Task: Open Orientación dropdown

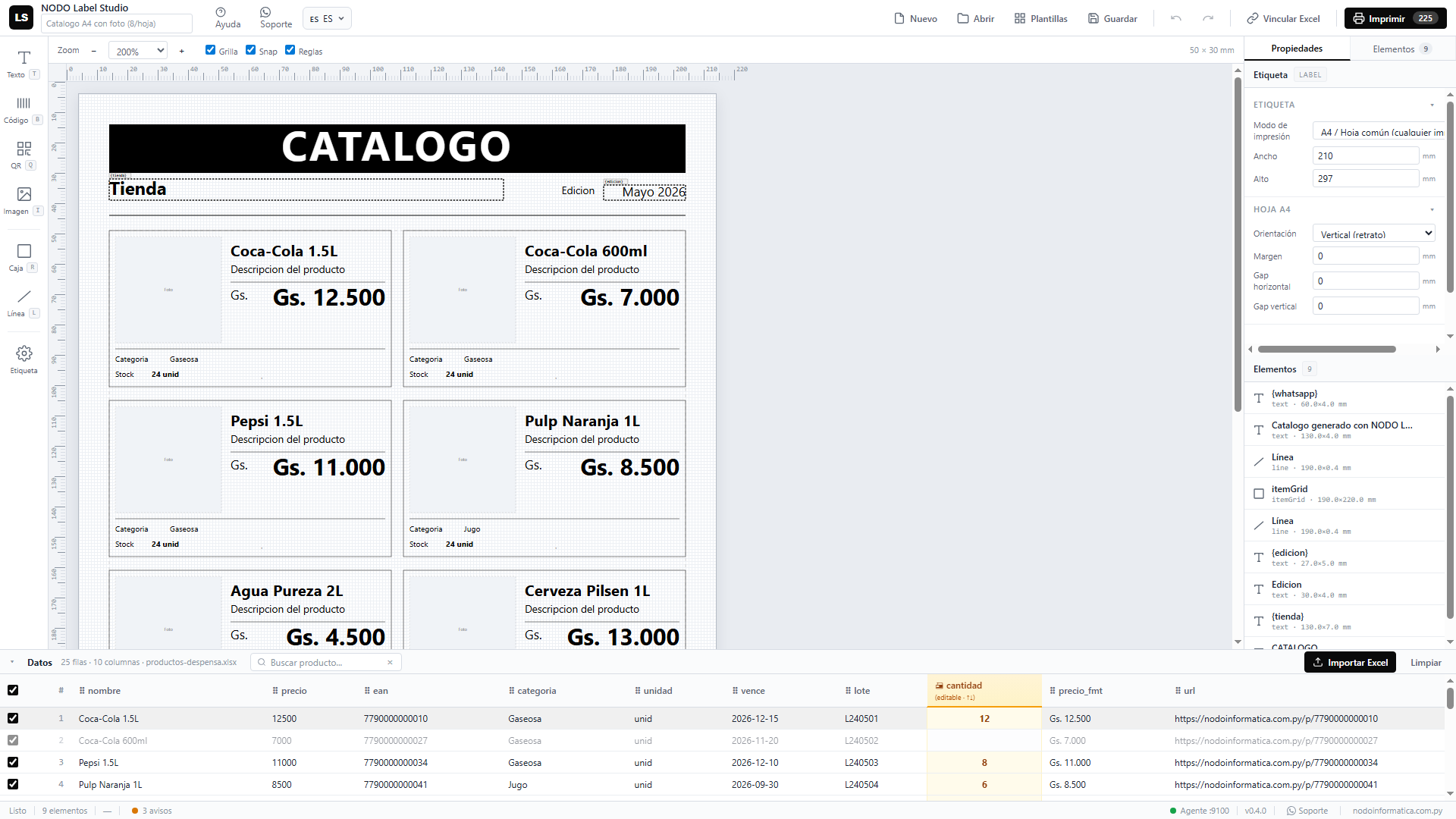Action: pyautogui.click(x=1374, y=234)
